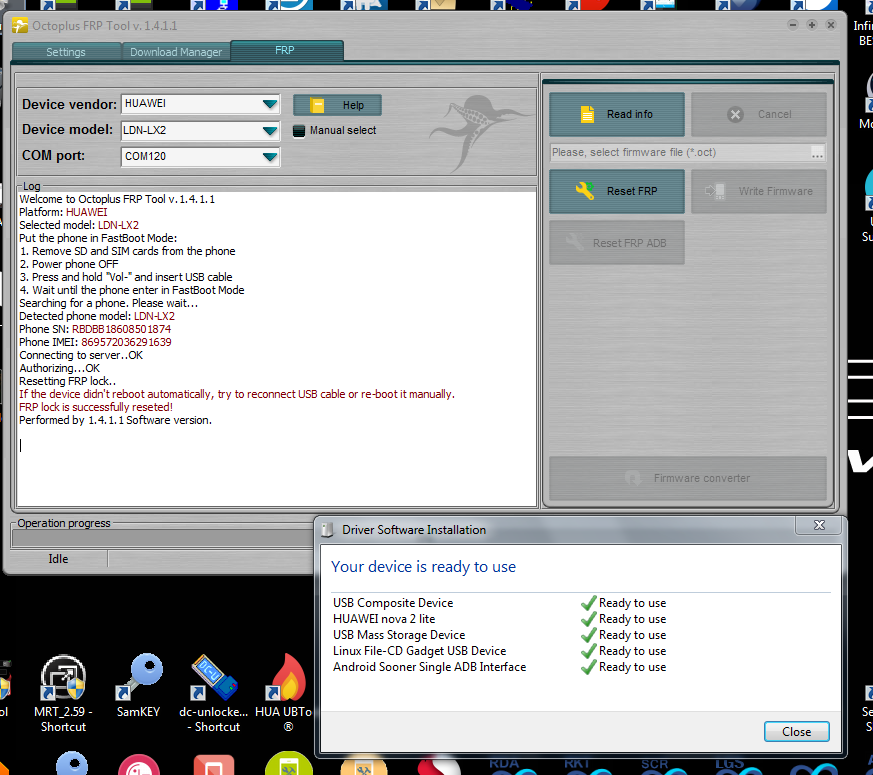Click the Help button

click(337, 105)
